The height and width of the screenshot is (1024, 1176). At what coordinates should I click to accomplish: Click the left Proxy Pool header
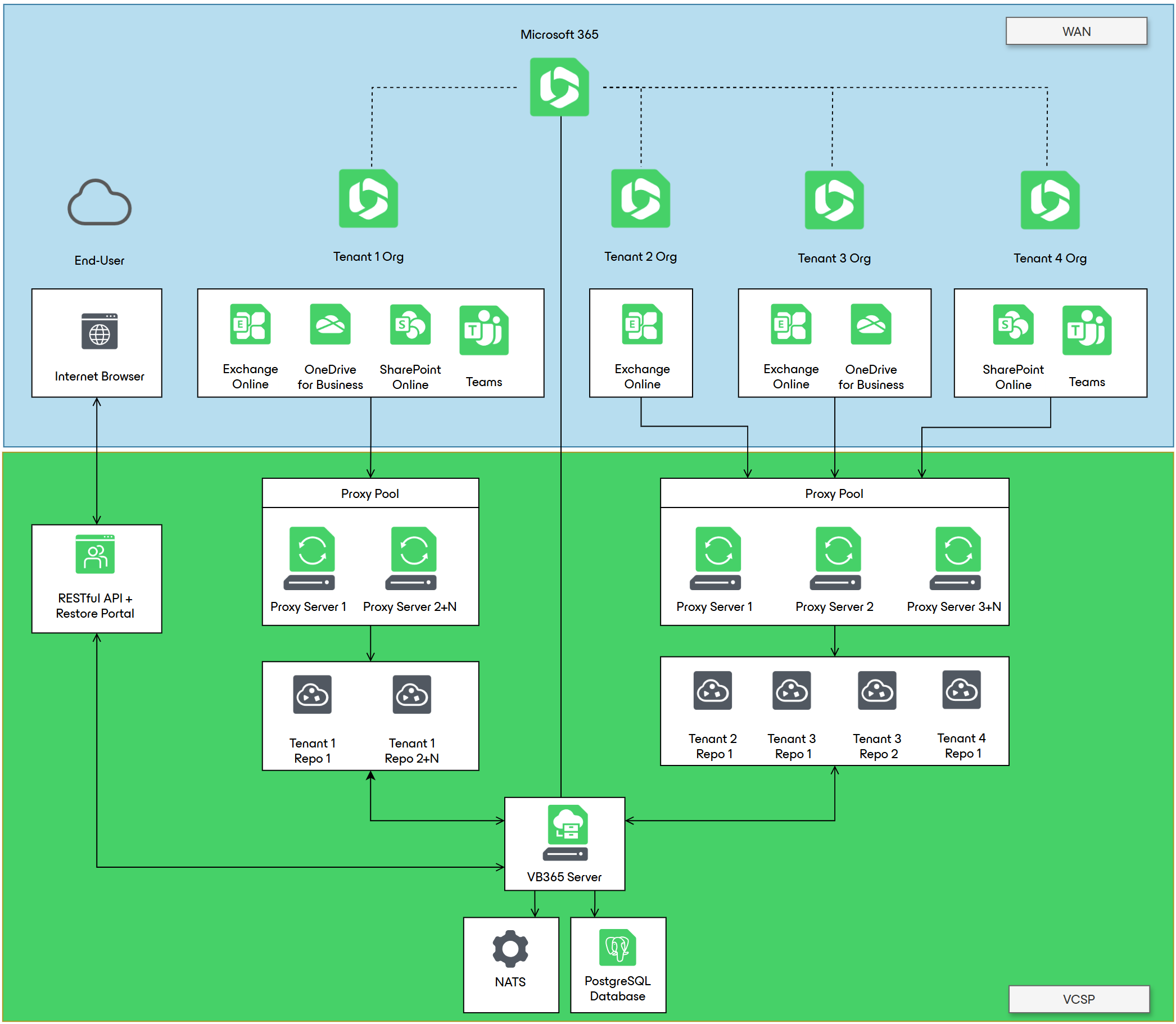[x=370, y=493]
